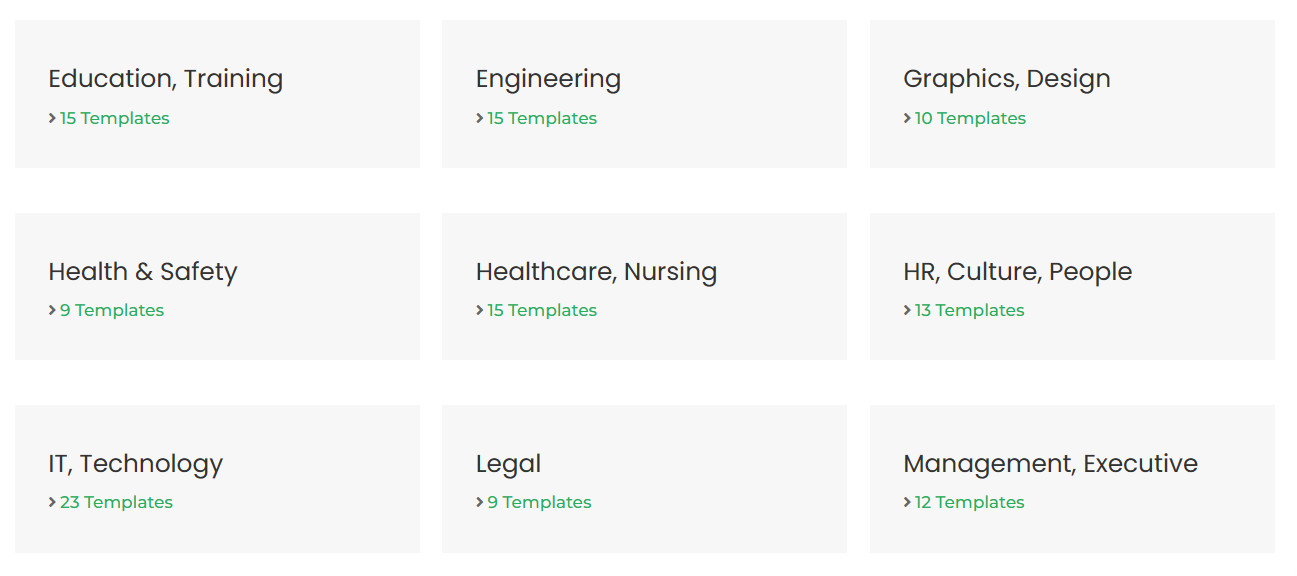This screenshot has height=576, width=1297.
Task: Open the 23 Templates link under IT, Technology
Action: click(117, 502)
